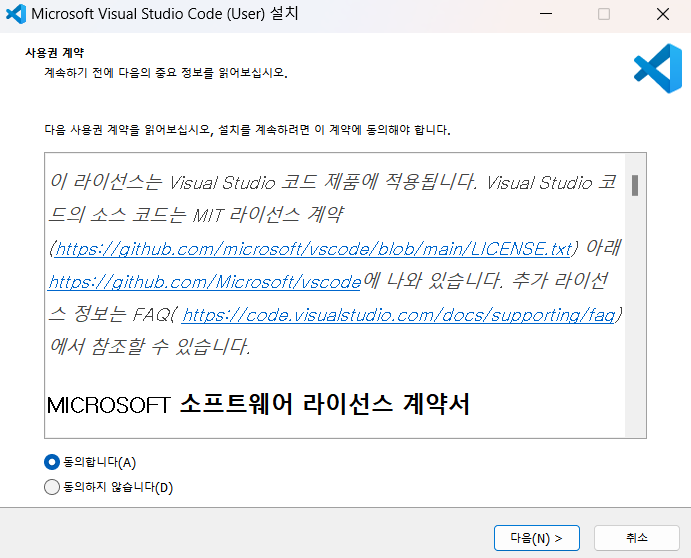Image resolution: width=691 pixels, height=558 pixels.
Task: Click the MICROSOFT 소프트웨어 라이선스 계약서 heading
Action: 258,404
